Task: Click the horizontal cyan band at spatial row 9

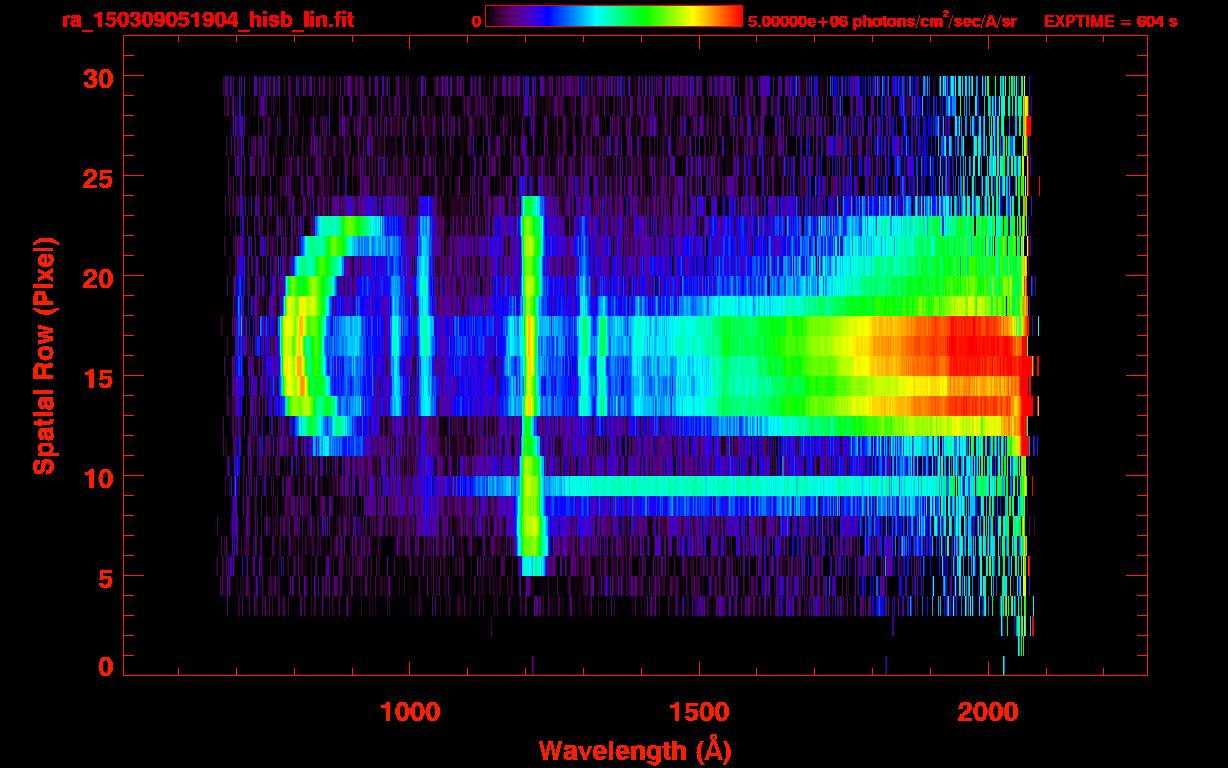Action: pyautogui.click(x=745, y=486)
